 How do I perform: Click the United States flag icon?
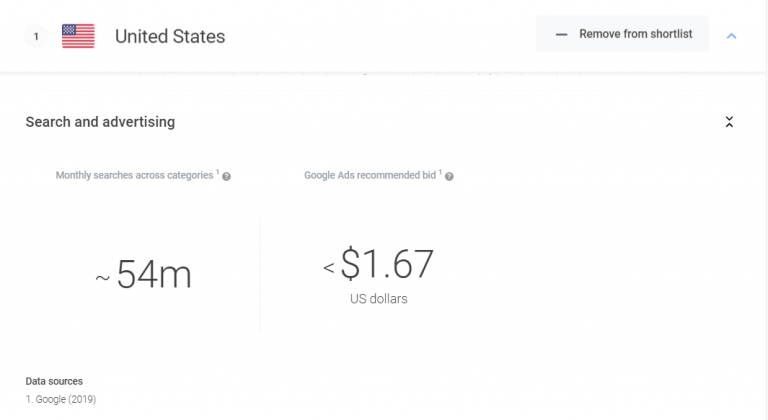click(78, 36)
